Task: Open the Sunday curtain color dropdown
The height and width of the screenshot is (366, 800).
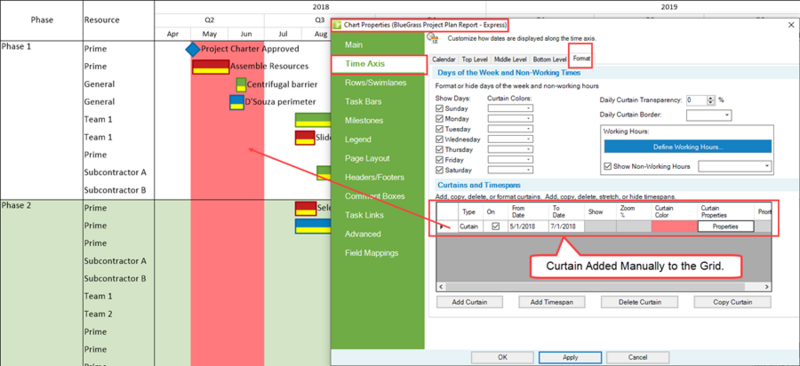Action: click(511, 108)
